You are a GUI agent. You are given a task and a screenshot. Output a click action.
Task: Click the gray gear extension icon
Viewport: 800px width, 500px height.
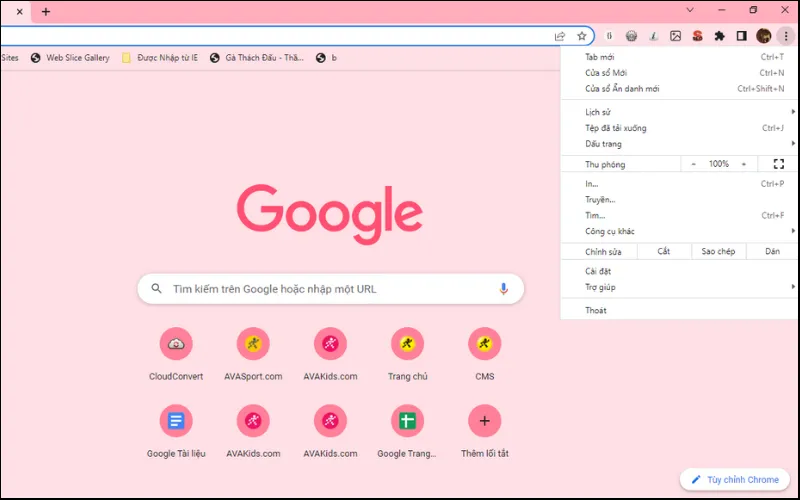coord(631,36)
